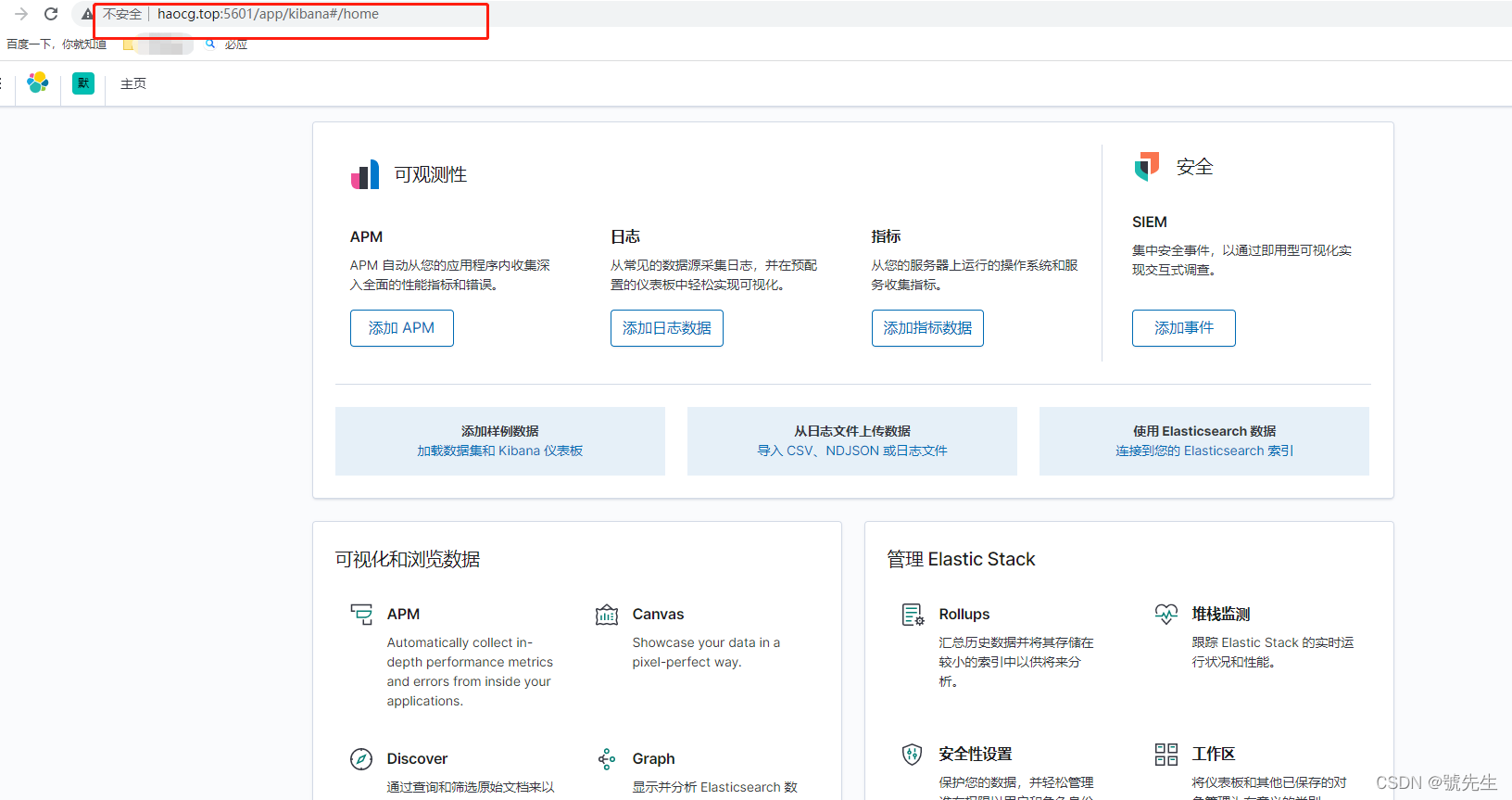This screenshot has height=800, width=1512.
Task: Open 连接到您的 Elasticsearch 索引 link
Action: pos(1204,451)
